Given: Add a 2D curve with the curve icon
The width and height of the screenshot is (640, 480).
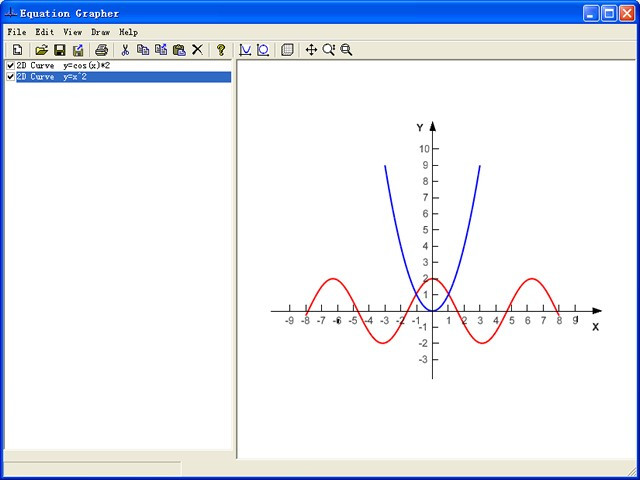Looking at the screenshot, I should click(245, 50).
